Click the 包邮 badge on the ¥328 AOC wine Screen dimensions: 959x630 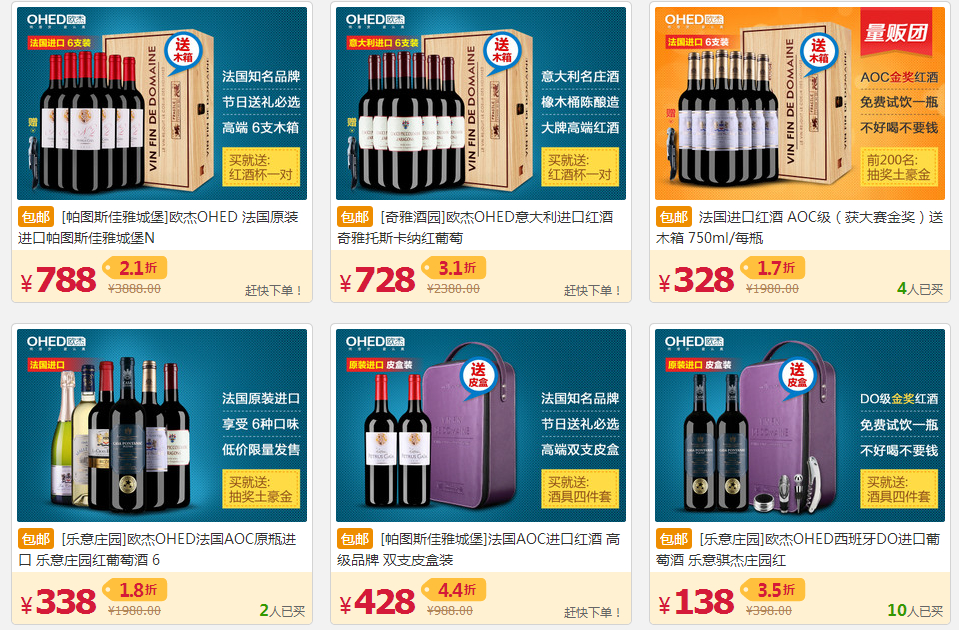coord(673,217)
